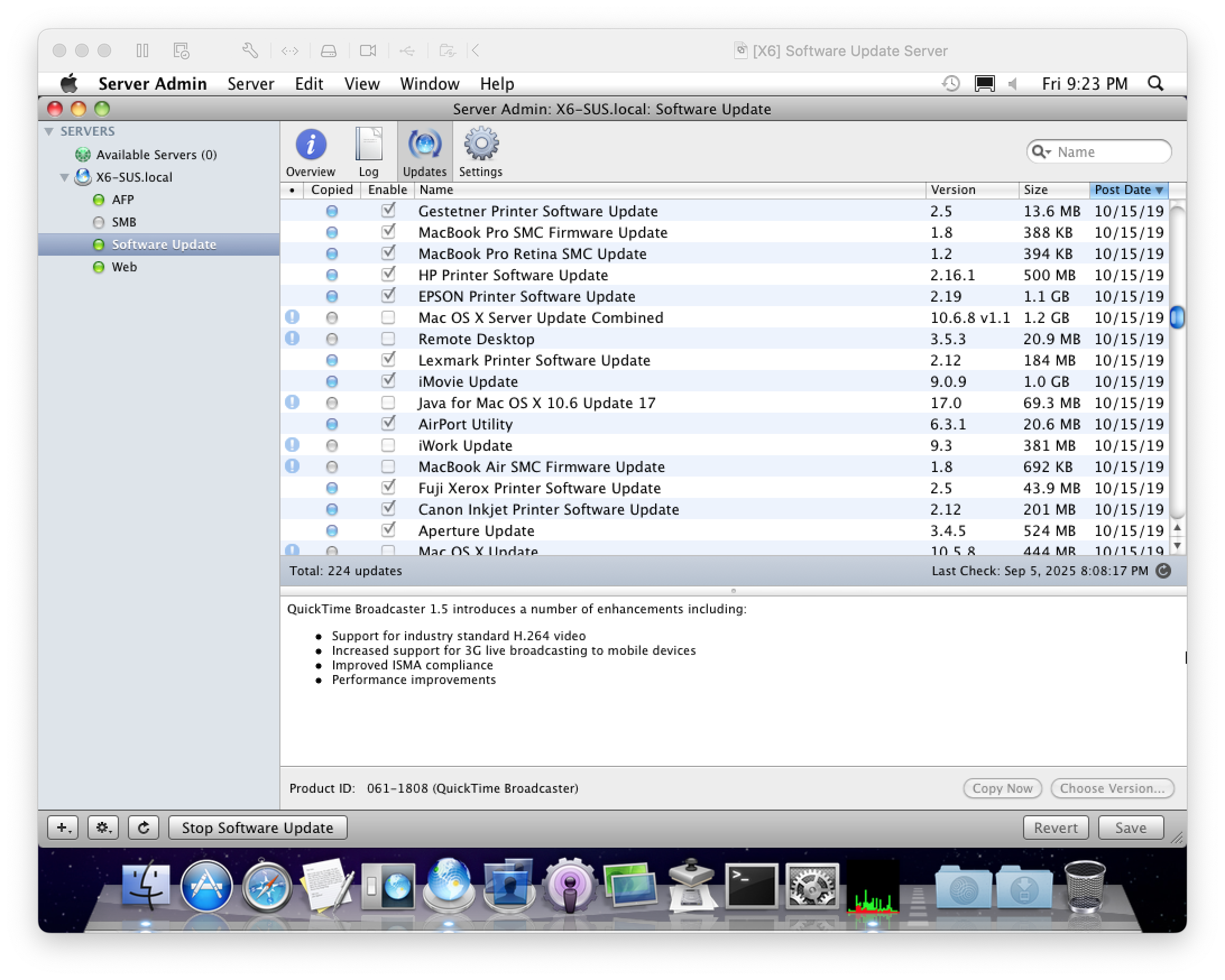The height and width of the screenshot is (980, 1225).
Task: Click the Save button
Action: (1130, 828)
